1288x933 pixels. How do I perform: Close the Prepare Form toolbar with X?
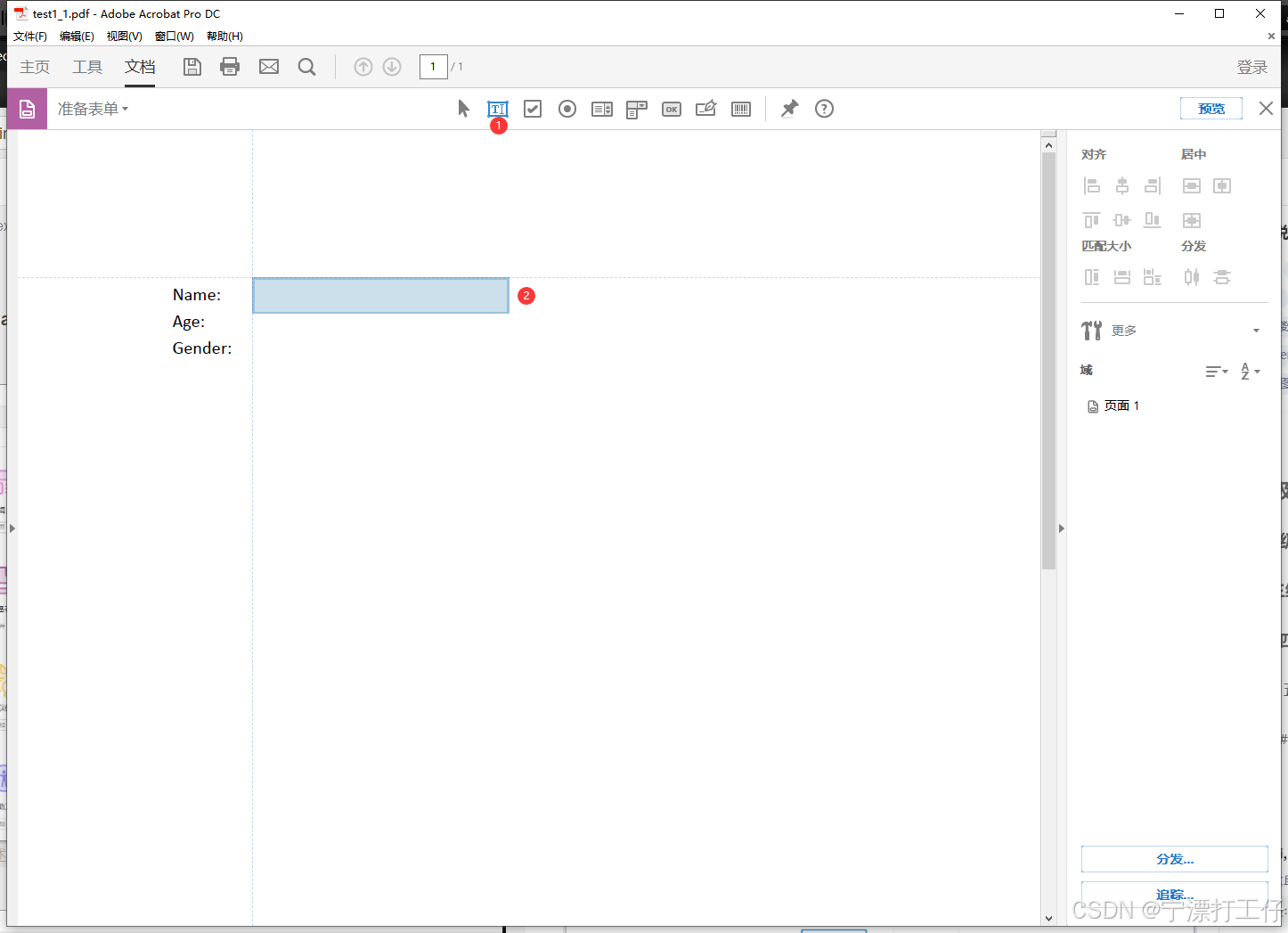(x=1266, y=108)
